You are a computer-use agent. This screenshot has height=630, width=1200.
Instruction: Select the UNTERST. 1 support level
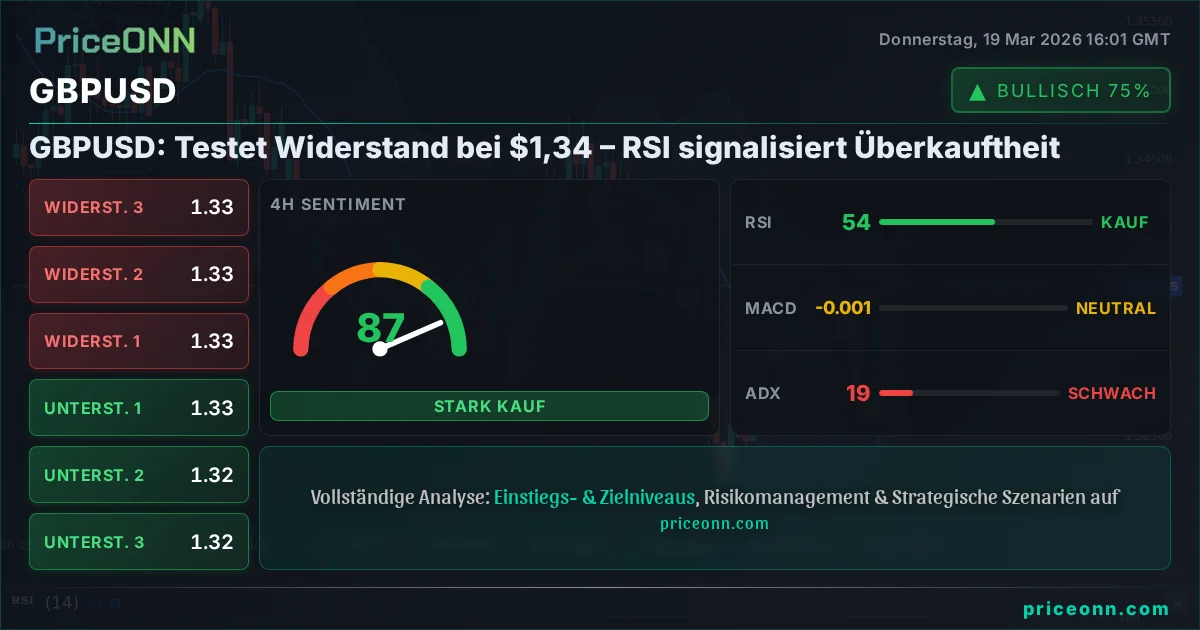[139, 408]
